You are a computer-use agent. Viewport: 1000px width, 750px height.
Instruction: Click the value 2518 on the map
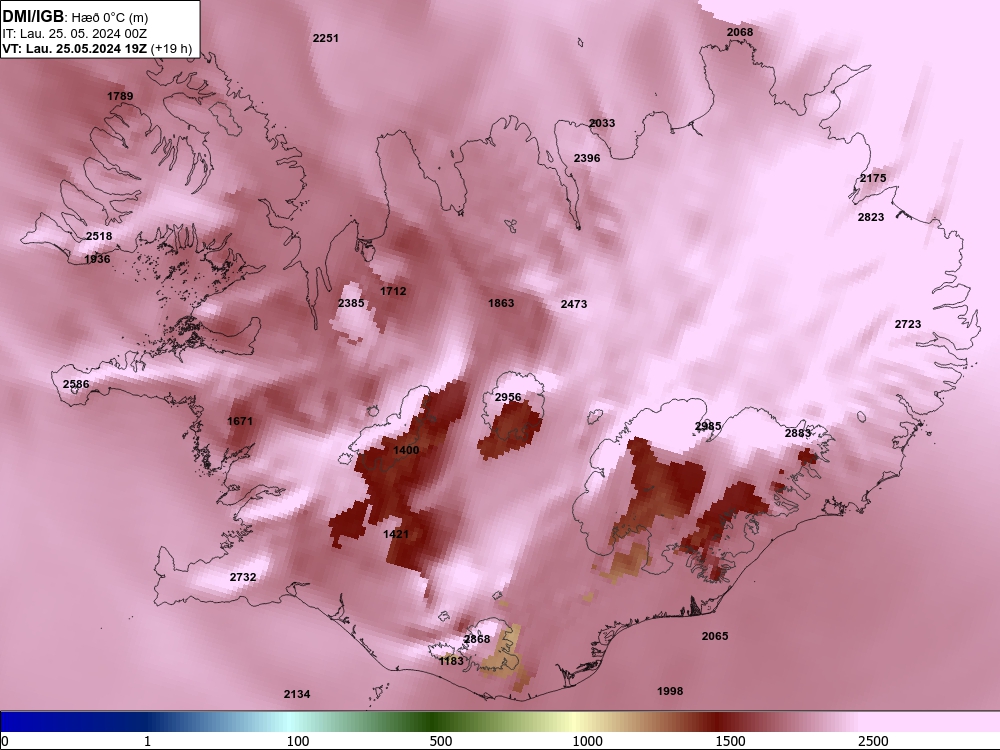pos(99,236)
